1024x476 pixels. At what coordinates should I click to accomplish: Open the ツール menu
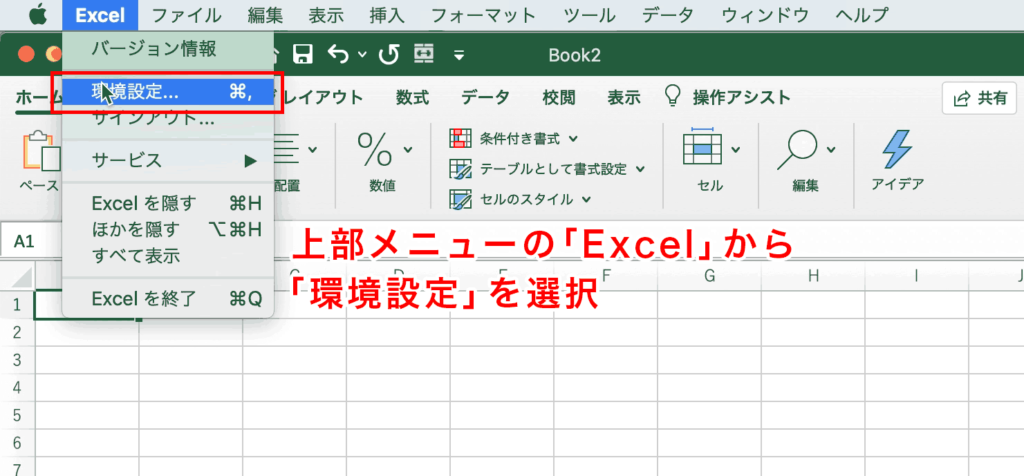pyautogui.click(x=589, y=14)
